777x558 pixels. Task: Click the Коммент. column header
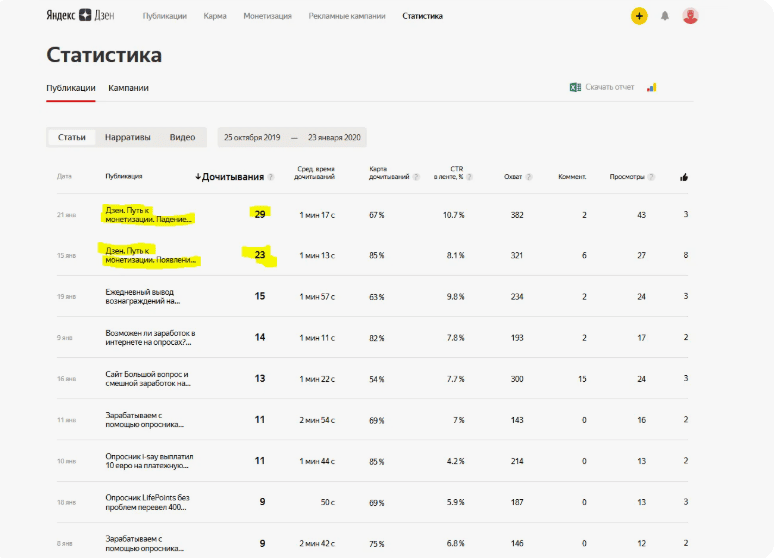pos(572,177)
